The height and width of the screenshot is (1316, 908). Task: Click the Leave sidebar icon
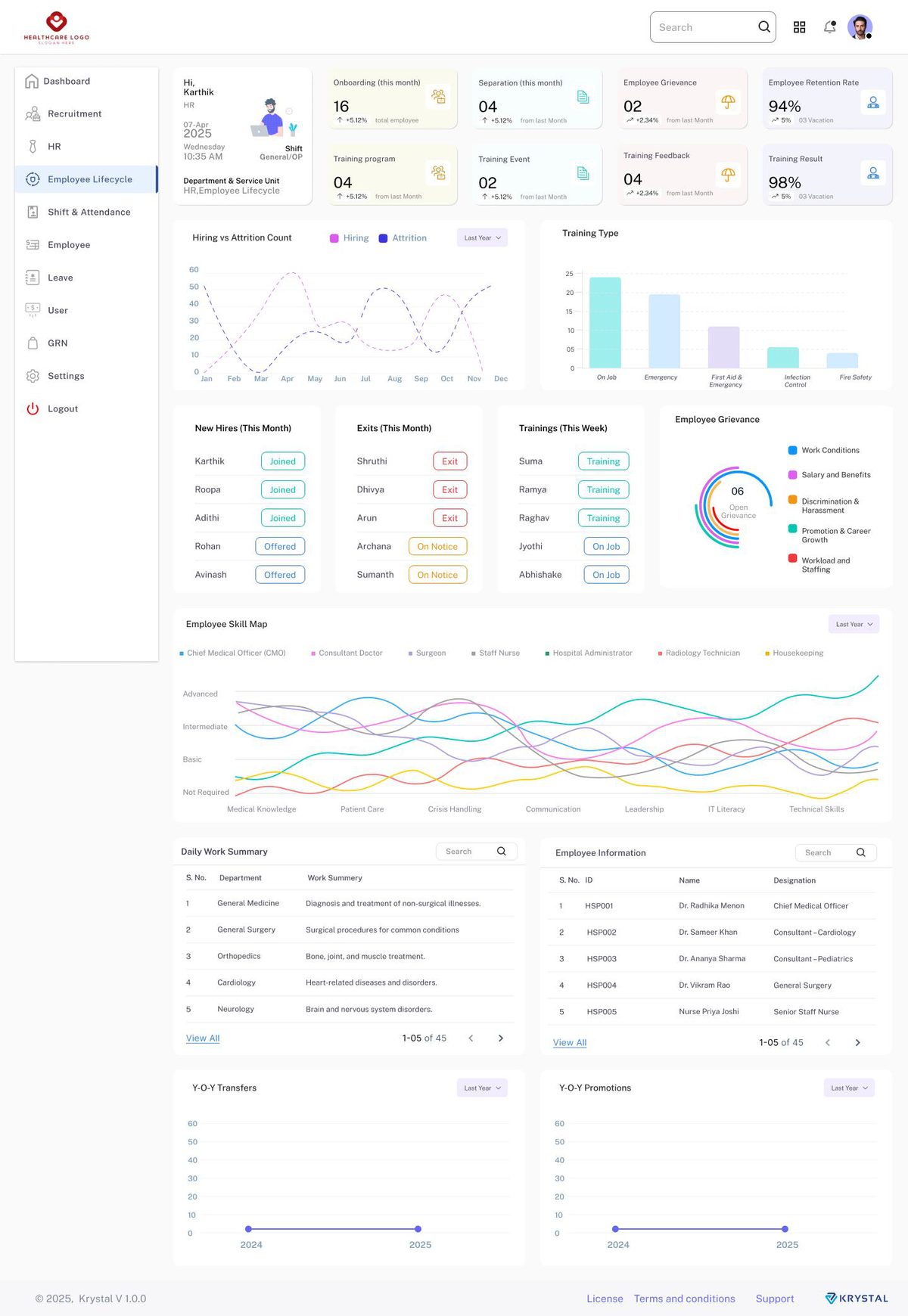tap(33, 278)
